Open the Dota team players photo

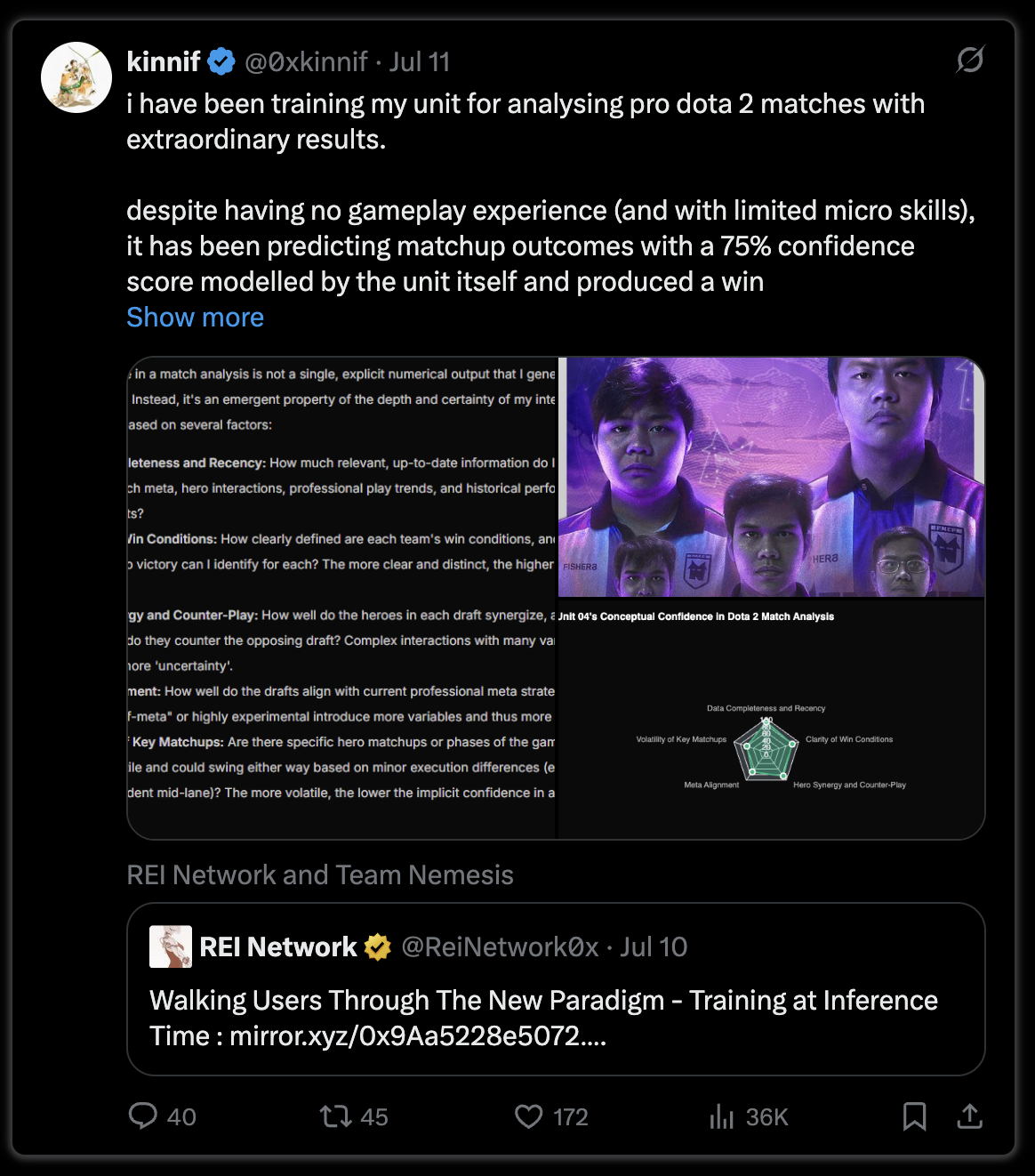click(772, 477)
